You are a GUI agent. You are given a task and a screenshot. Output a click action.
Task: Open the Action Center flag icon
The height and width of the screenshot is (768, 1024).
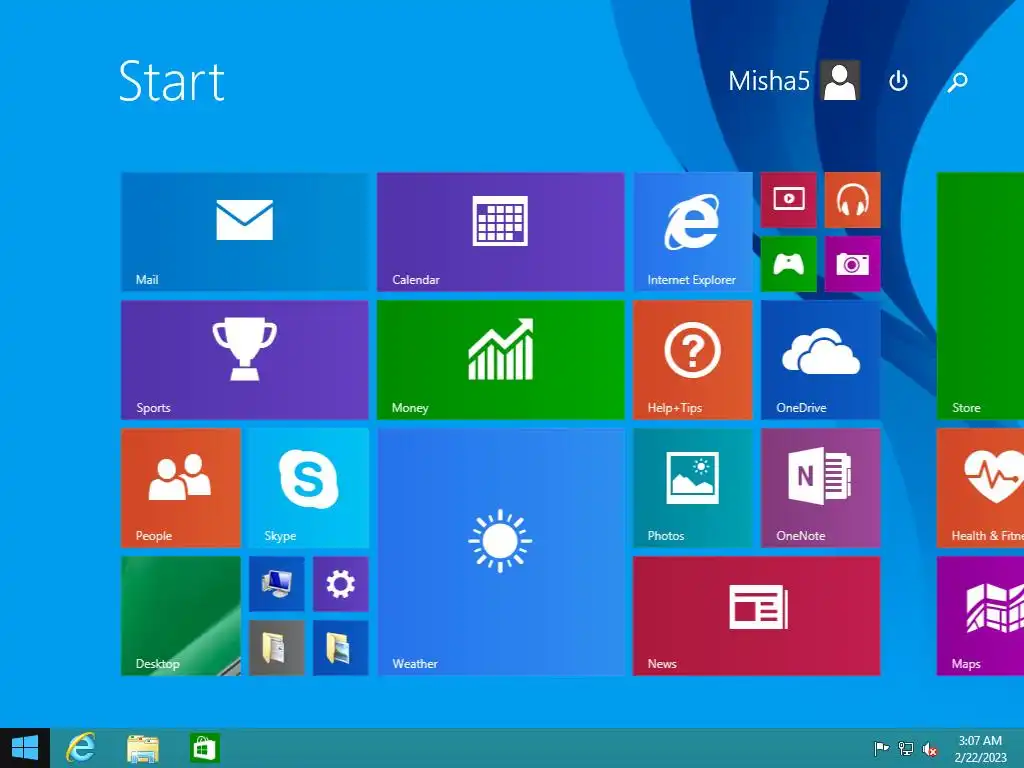click(x=882, y=748)
